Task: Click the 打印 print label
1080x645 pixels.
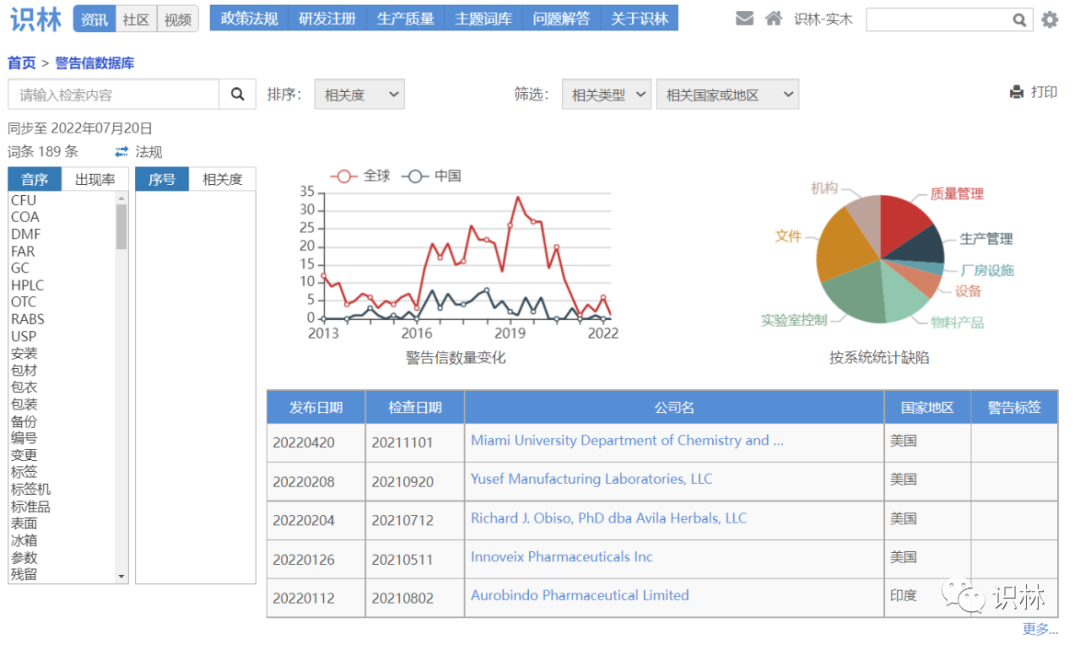Action: [x=1043, y=92]
